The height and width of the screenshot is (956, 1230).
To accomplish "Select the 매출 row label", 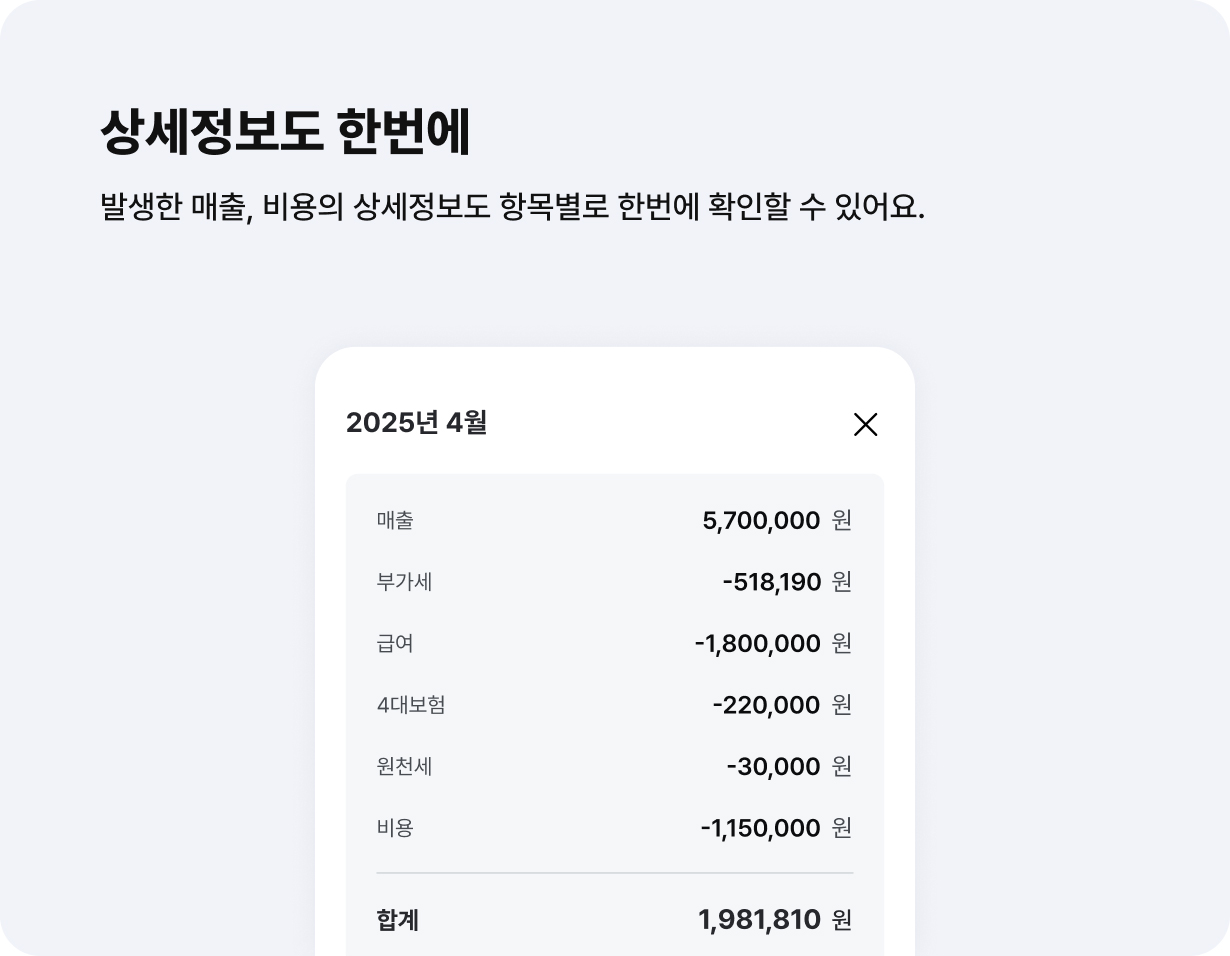I will (x=395, y=520).
